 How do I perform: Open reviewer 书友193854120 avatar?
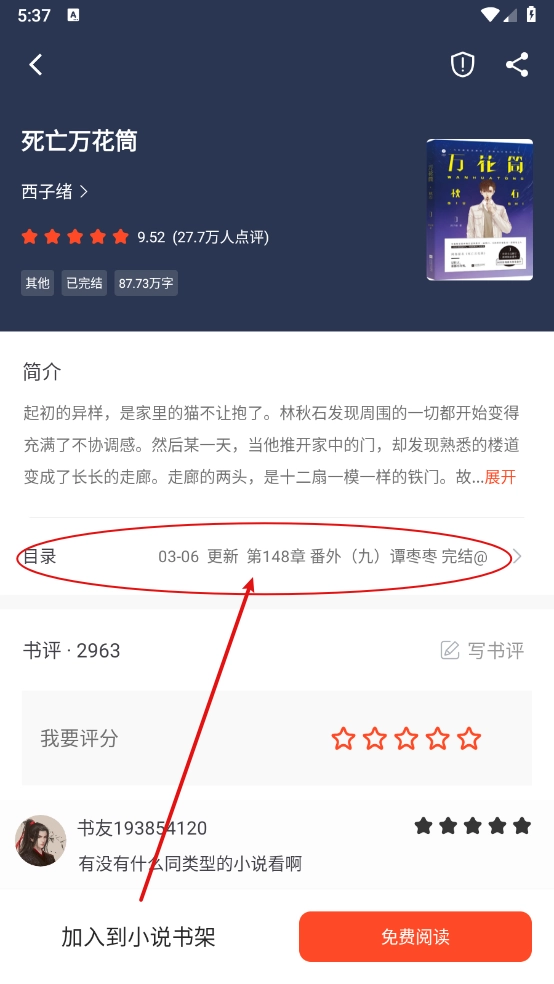[x=41, y=841]
